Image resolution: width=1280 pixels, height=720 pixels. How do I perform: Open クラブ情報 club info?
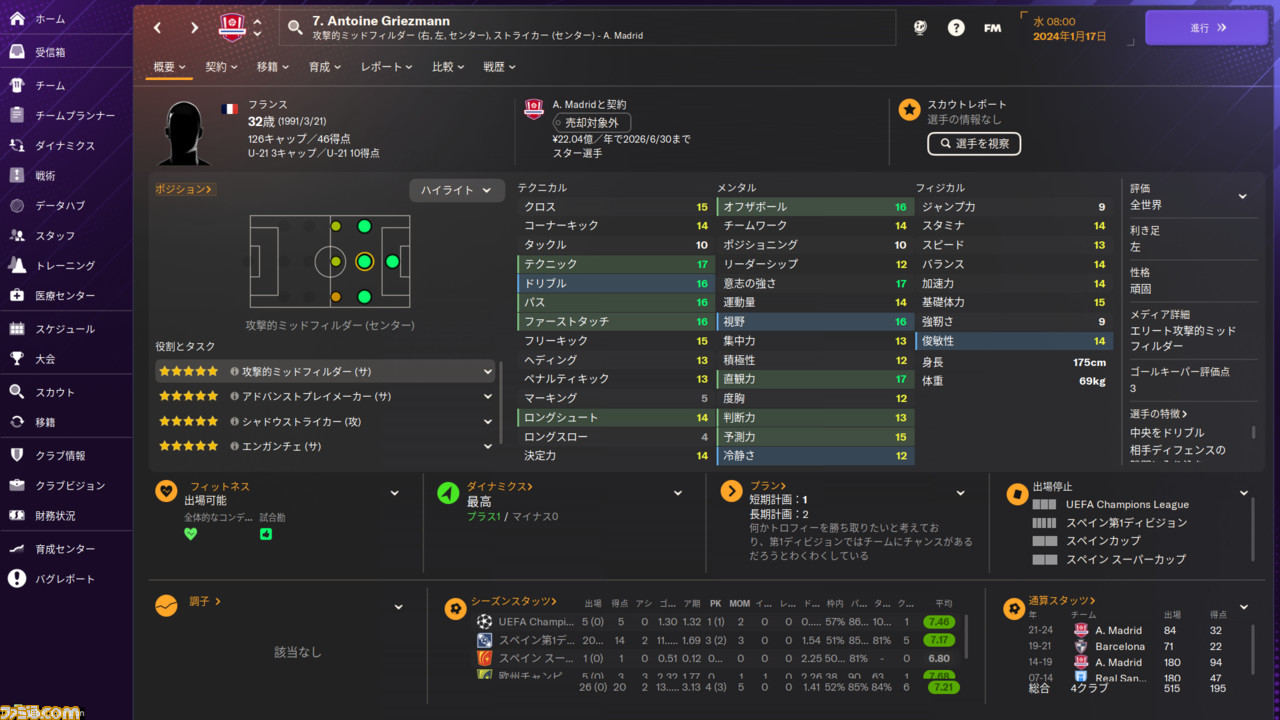click(66, 455)
